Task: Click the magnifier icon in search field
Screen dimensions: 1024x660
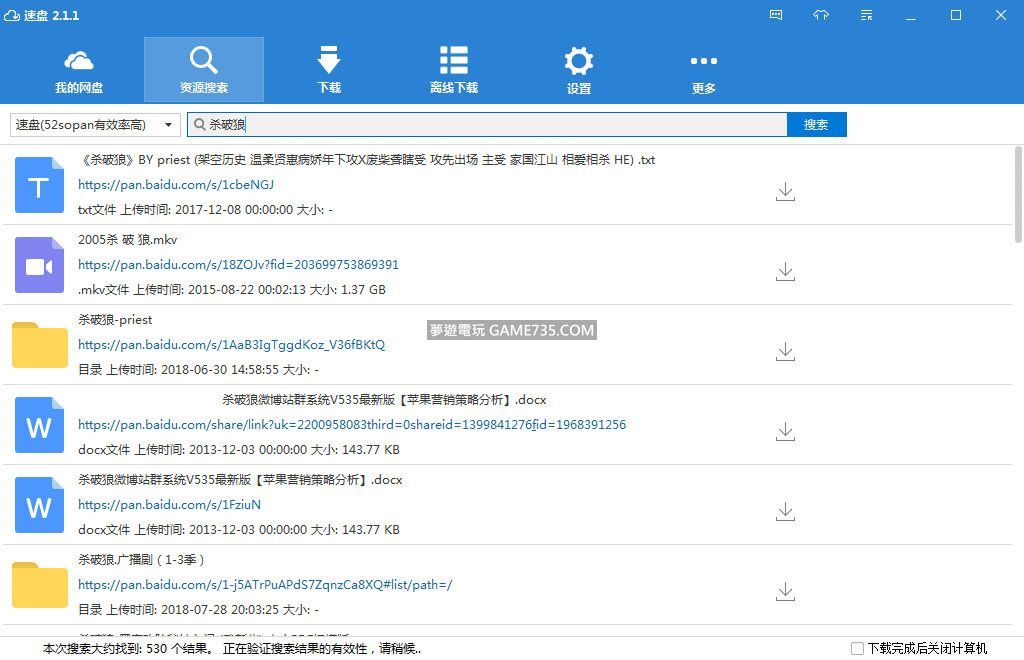Action: [199, 124]
